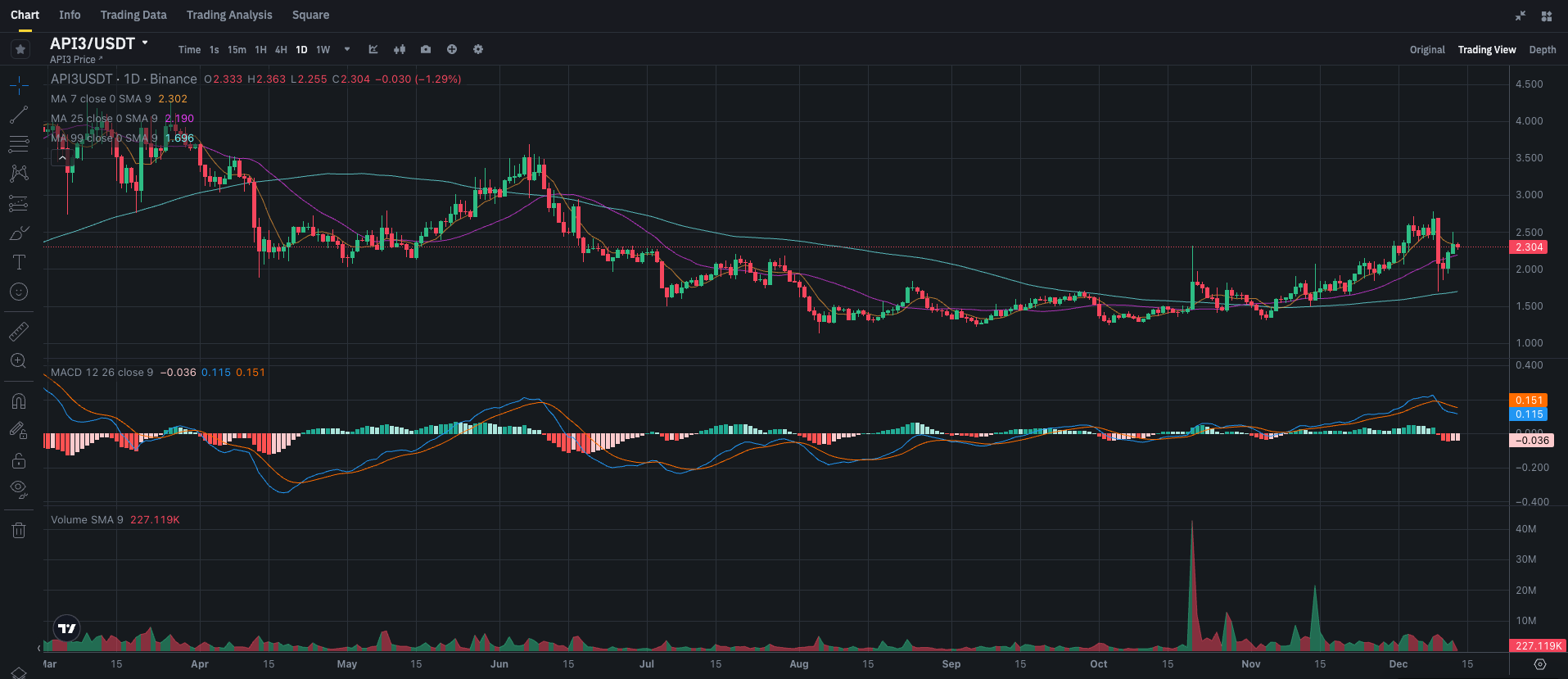The height and width of the screenshot is (679, 1568).
Task: Expand the API3/USDT pair dropdown
Action: pyautogui.click(x=145, y=43)
